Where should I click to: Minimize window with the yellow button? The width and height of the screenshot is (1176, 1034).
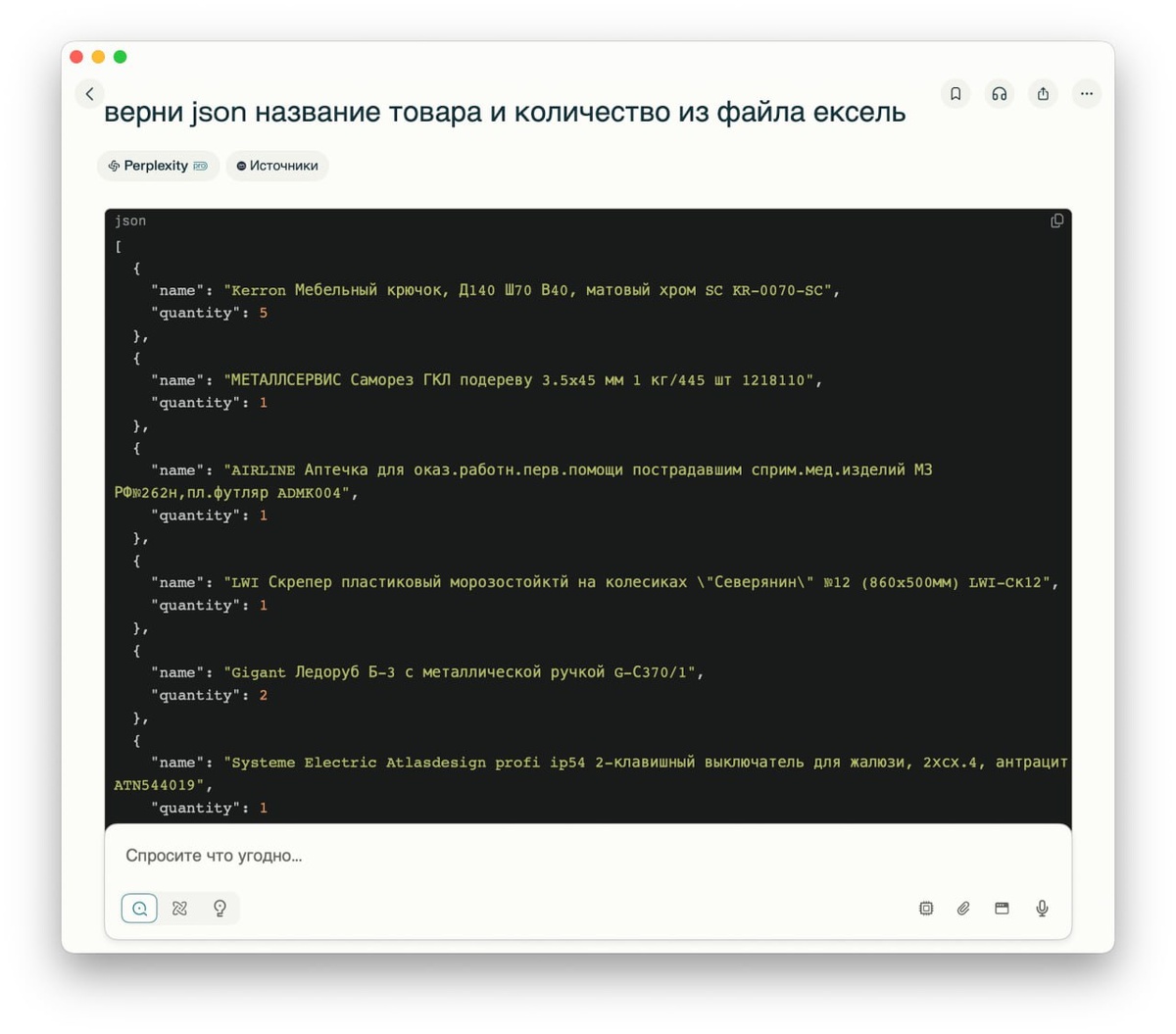[98, 57]
